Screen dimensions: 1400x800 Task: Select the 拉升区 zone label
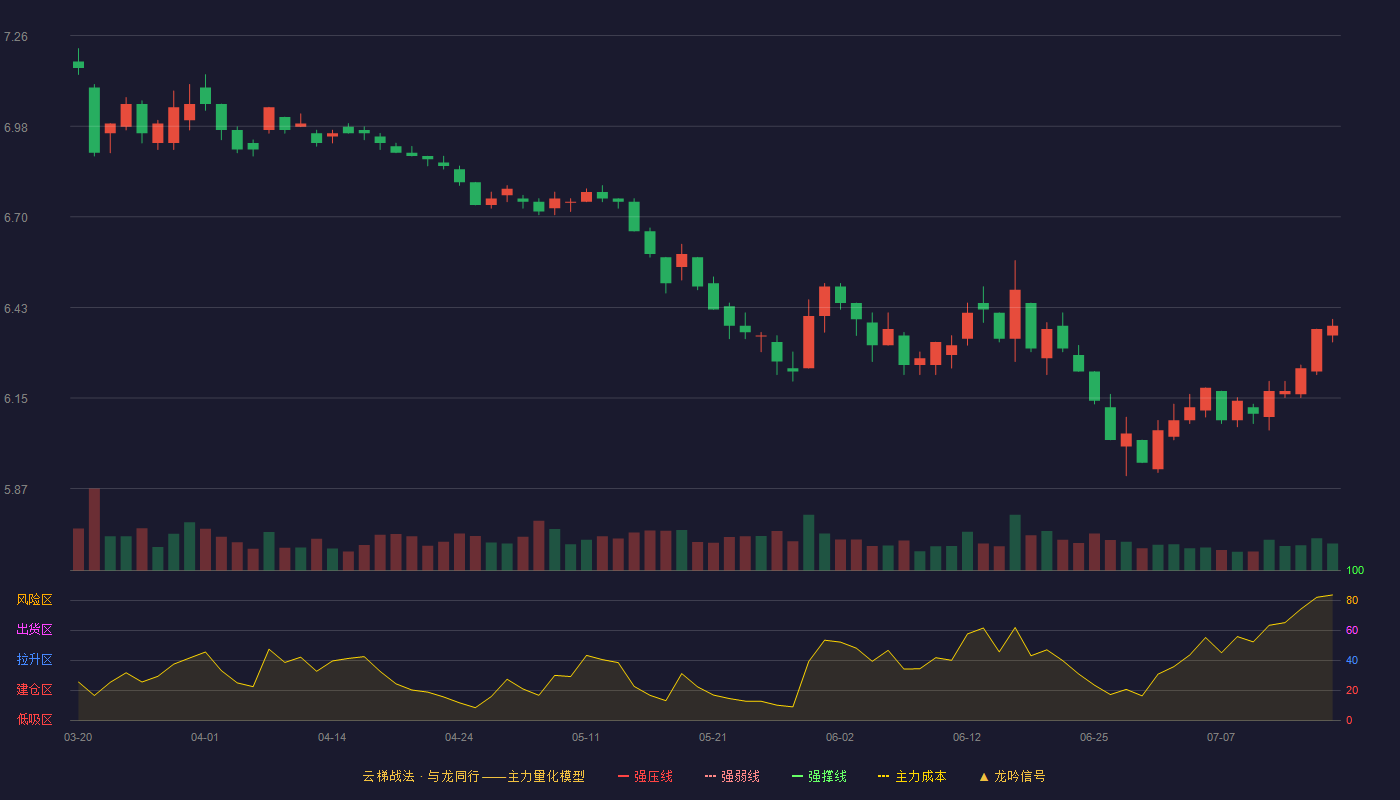point(34,660)
